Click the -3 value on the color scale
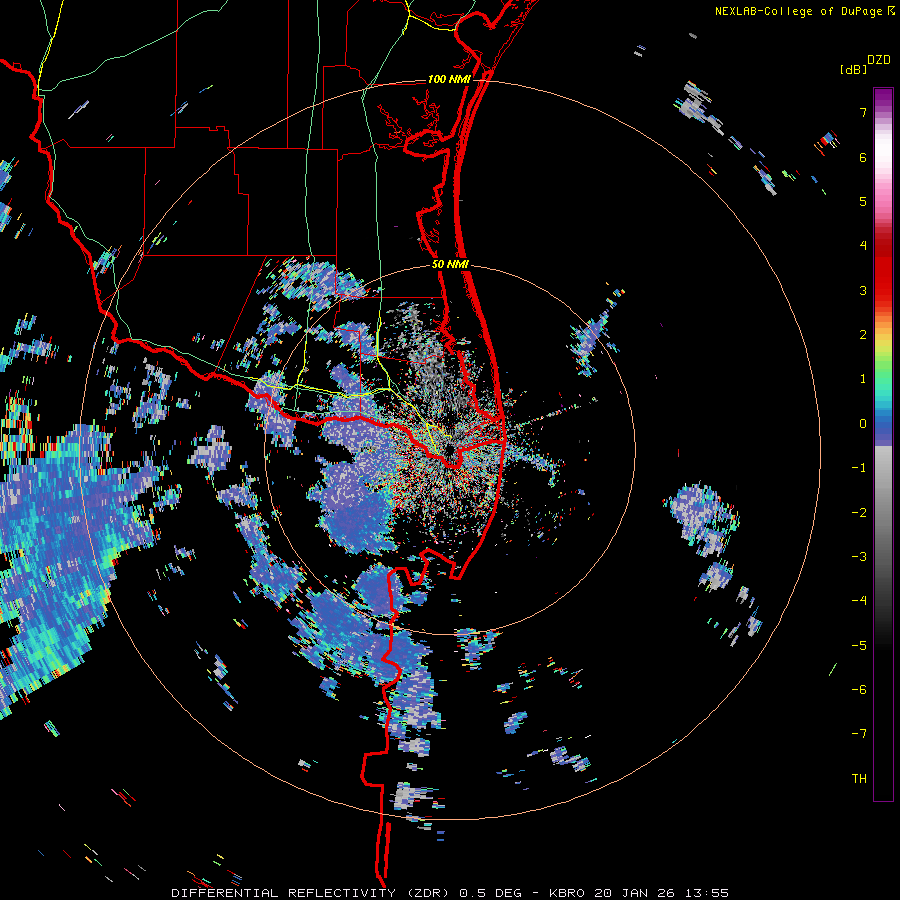Screen dimensions: 900x900 pos(859,557)
